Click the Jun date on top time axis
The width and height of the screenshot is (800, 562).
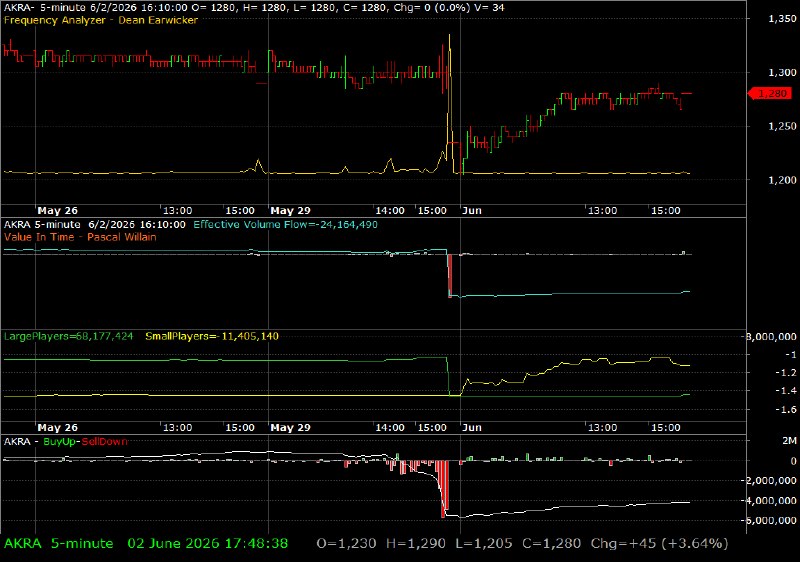[x=472, y=211]
